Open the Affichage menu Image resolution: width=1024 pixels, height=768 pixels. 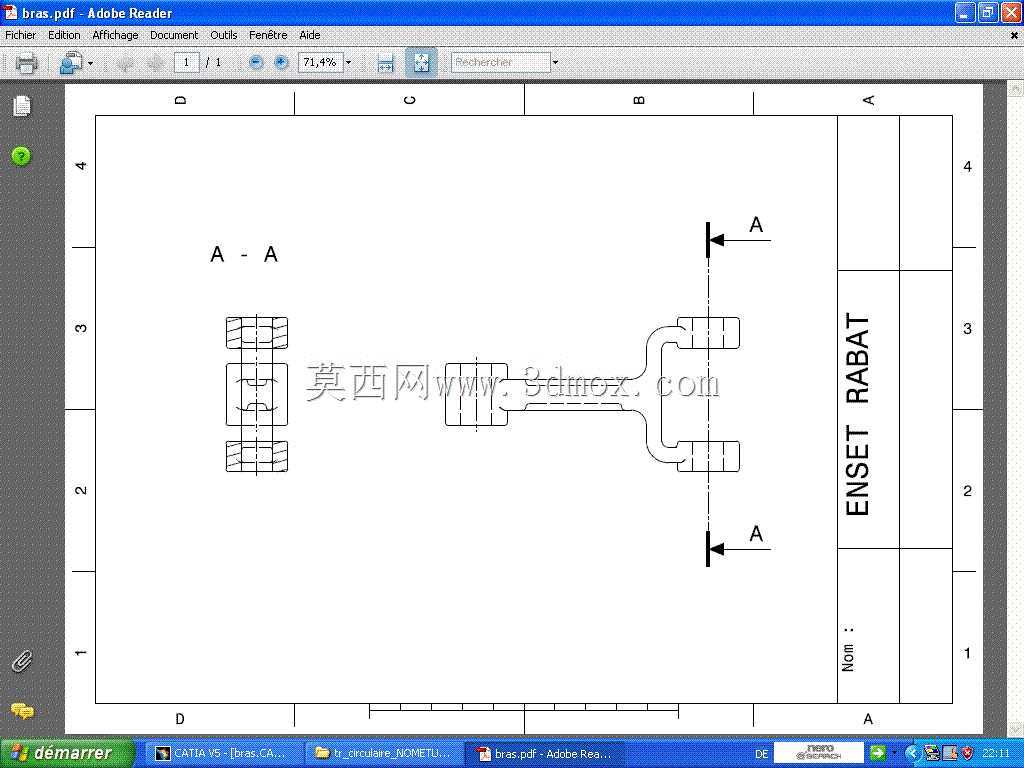click(115, 35)
